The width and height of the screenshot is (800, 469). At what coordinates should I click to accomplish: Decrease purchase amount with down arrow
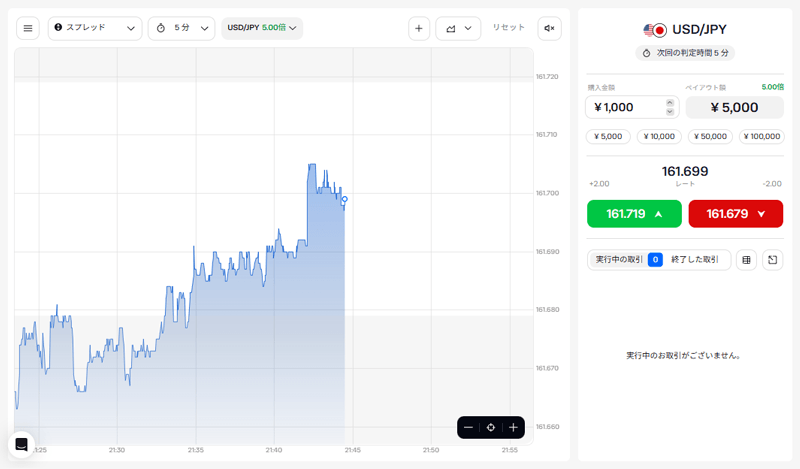coord(670,112)
